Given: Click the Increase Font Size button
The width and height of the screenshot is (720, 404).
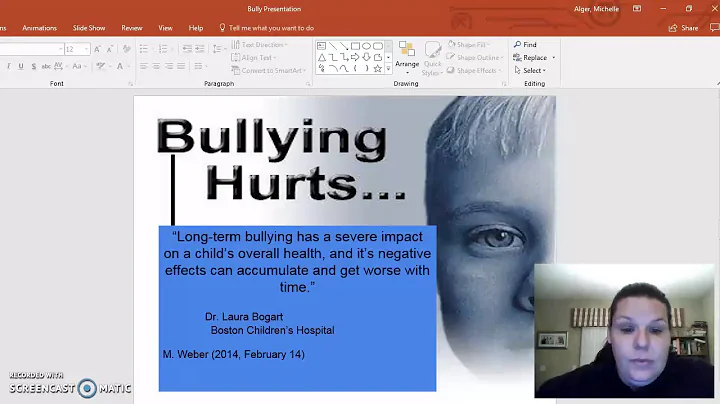Looking at the screenshot, I should 97,49.
